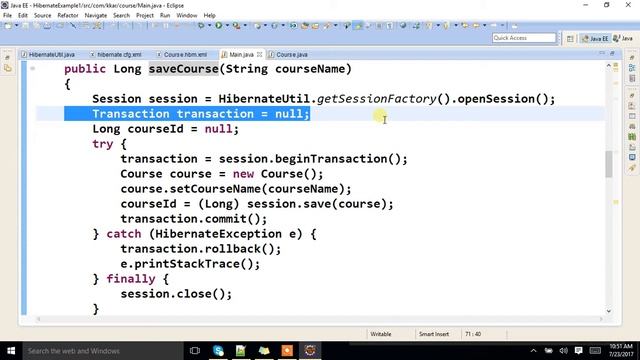This screenshot has height=360, width=640.
Task: Open the Console fast view icon
Action: pos(632,157)
